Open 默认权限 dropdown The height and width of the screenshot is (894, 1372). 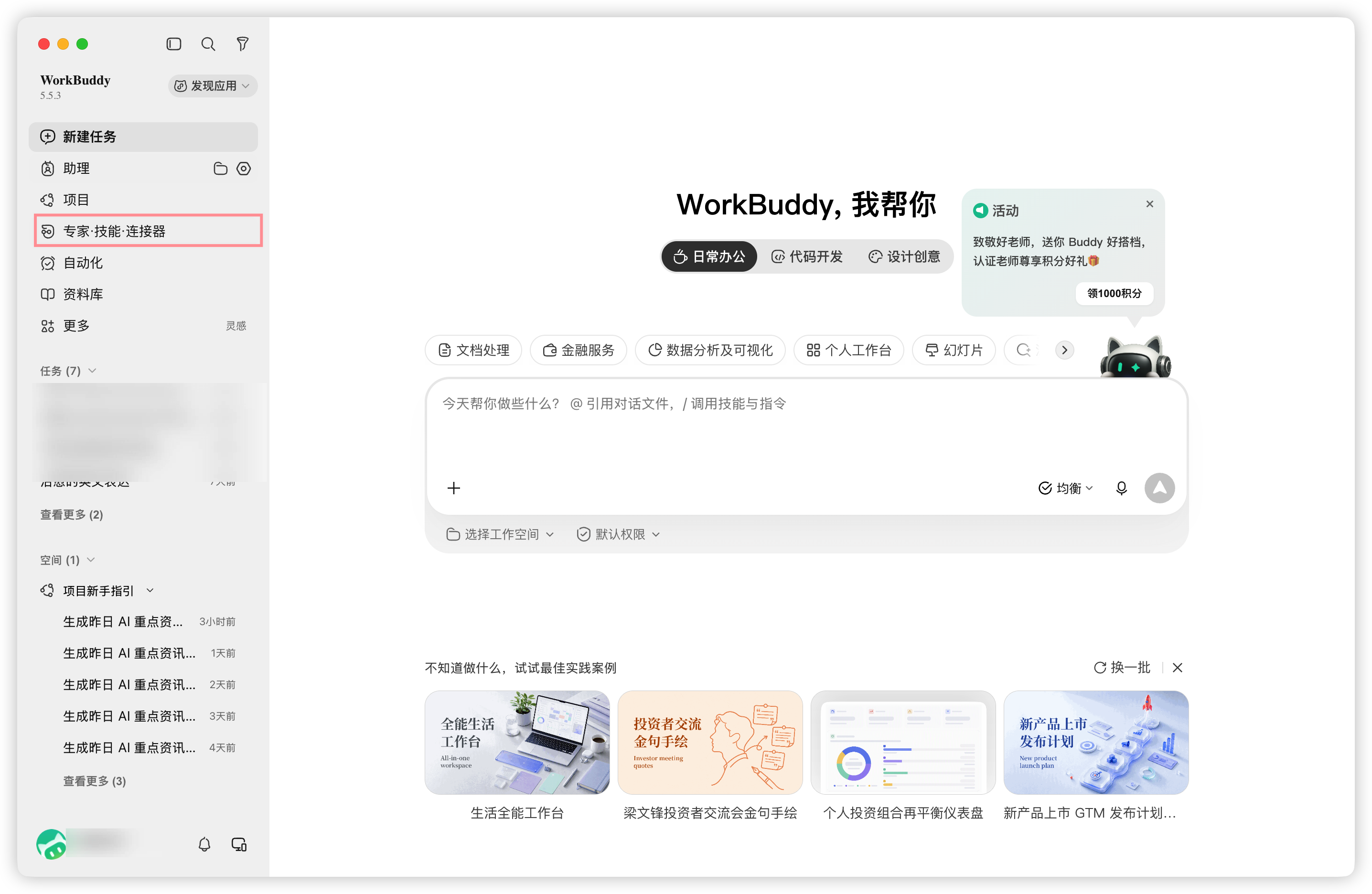[x=618, y=534]
